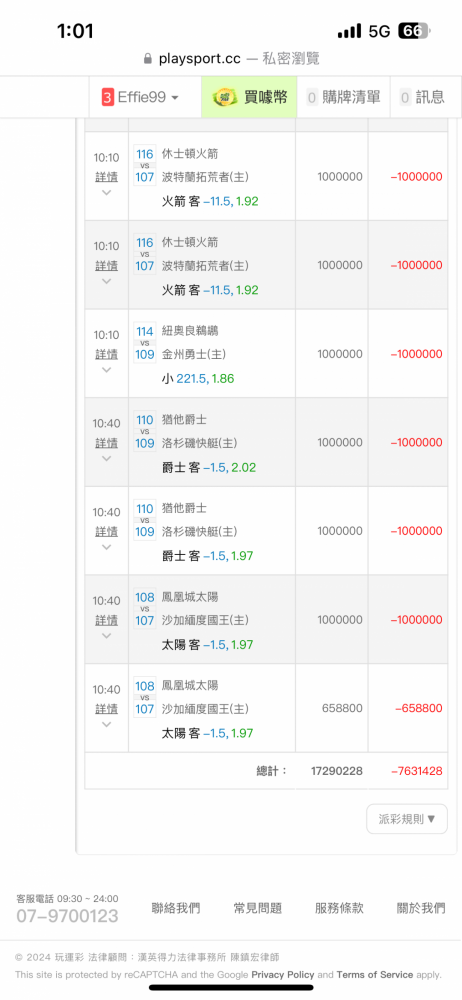Open 詳情 for Jazz bet at 2.02 odds

[x=107, y=443]
